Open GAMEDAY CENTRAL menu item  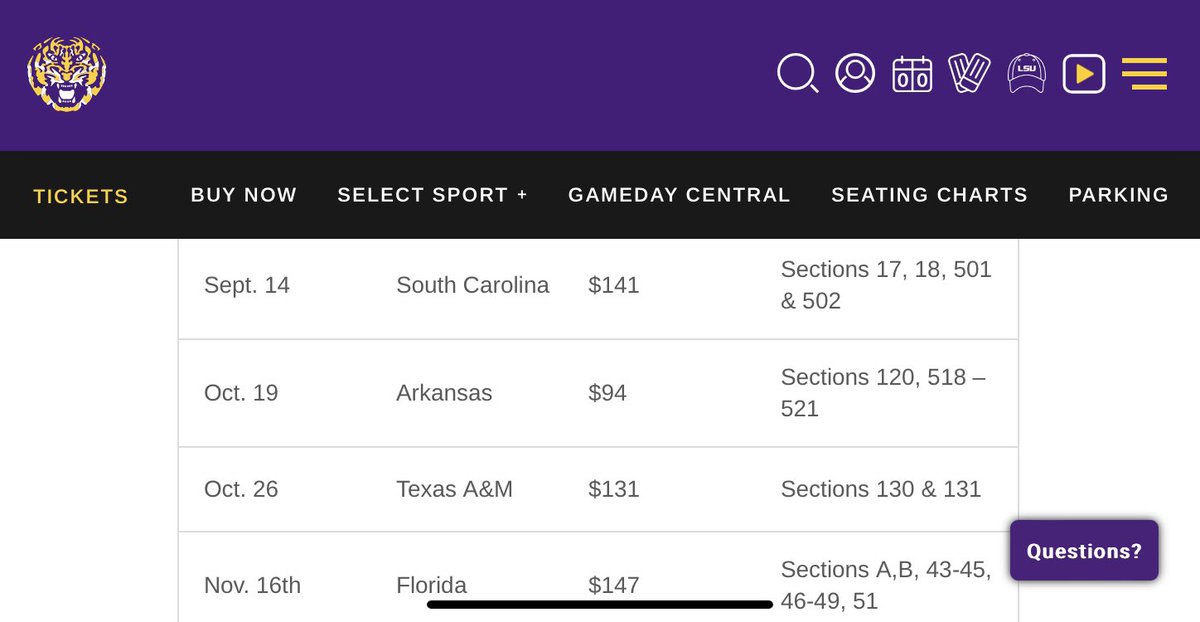tap(679, 195)
